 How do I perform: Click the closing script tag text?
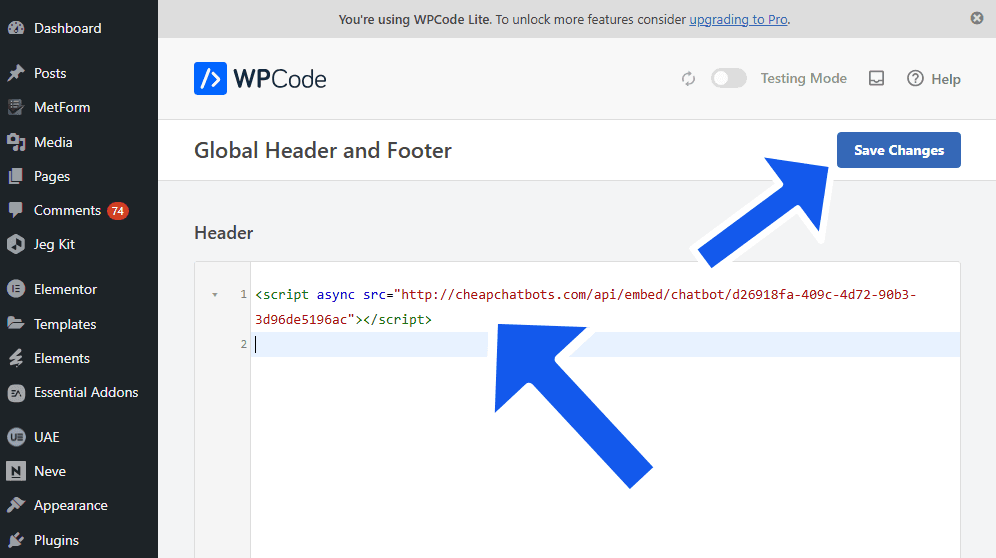coord(398,320)
